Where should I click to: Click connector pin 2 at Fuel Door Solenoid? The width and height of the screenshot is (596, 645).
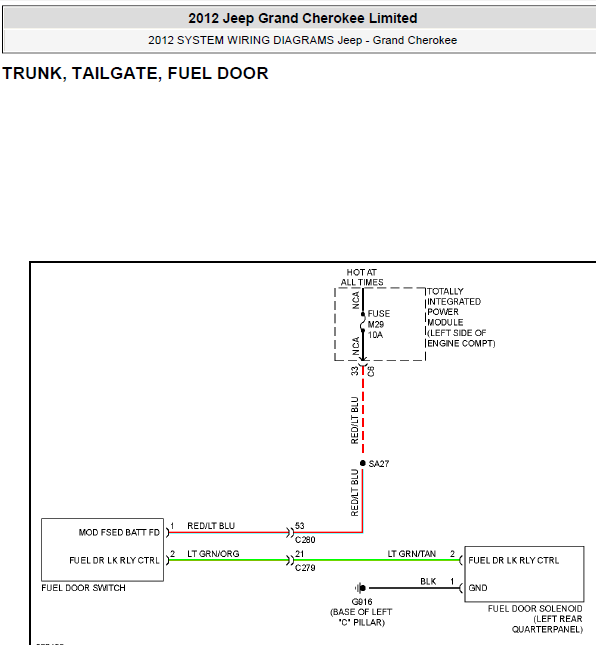click(460, 560)
